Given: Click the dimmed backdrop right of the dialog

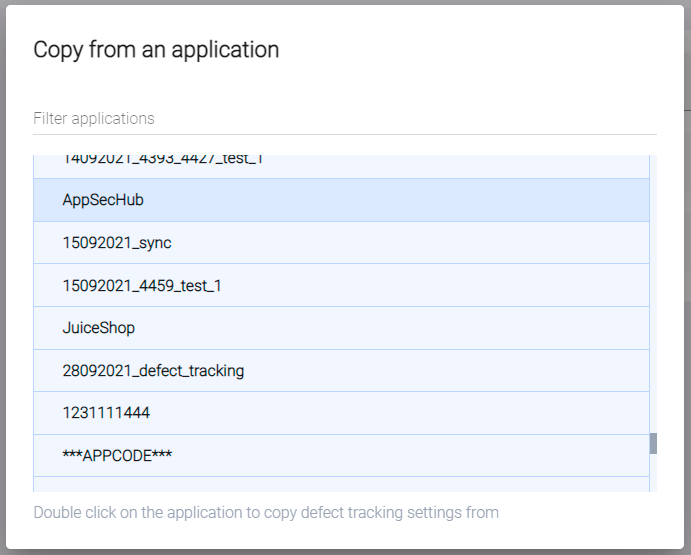Looking at the screenshot, I should tap(687, 300).
